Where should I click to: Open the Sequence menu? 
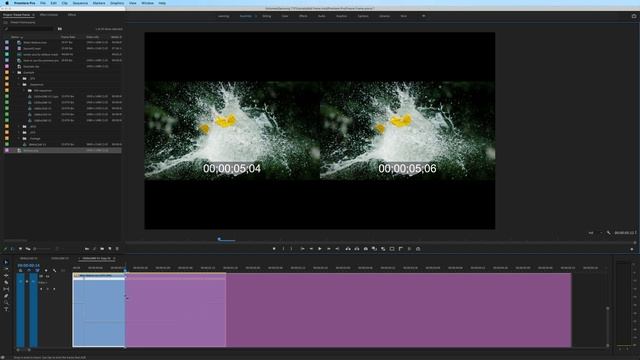[x=80, y=3]
